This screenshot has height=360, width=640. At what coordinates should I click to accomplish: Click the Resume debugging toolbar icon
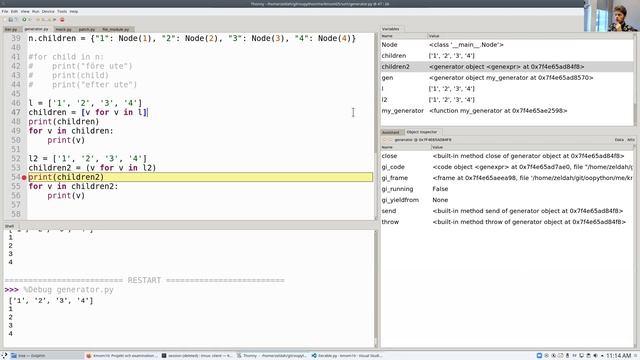tap(54, 20)
